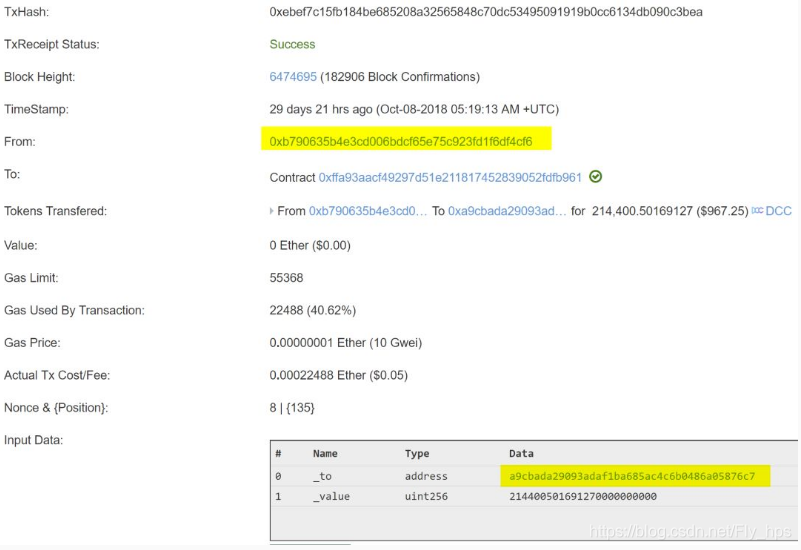
Task: Click Actual Tx Cost 0.00022488 Ether
Action: 339,375
